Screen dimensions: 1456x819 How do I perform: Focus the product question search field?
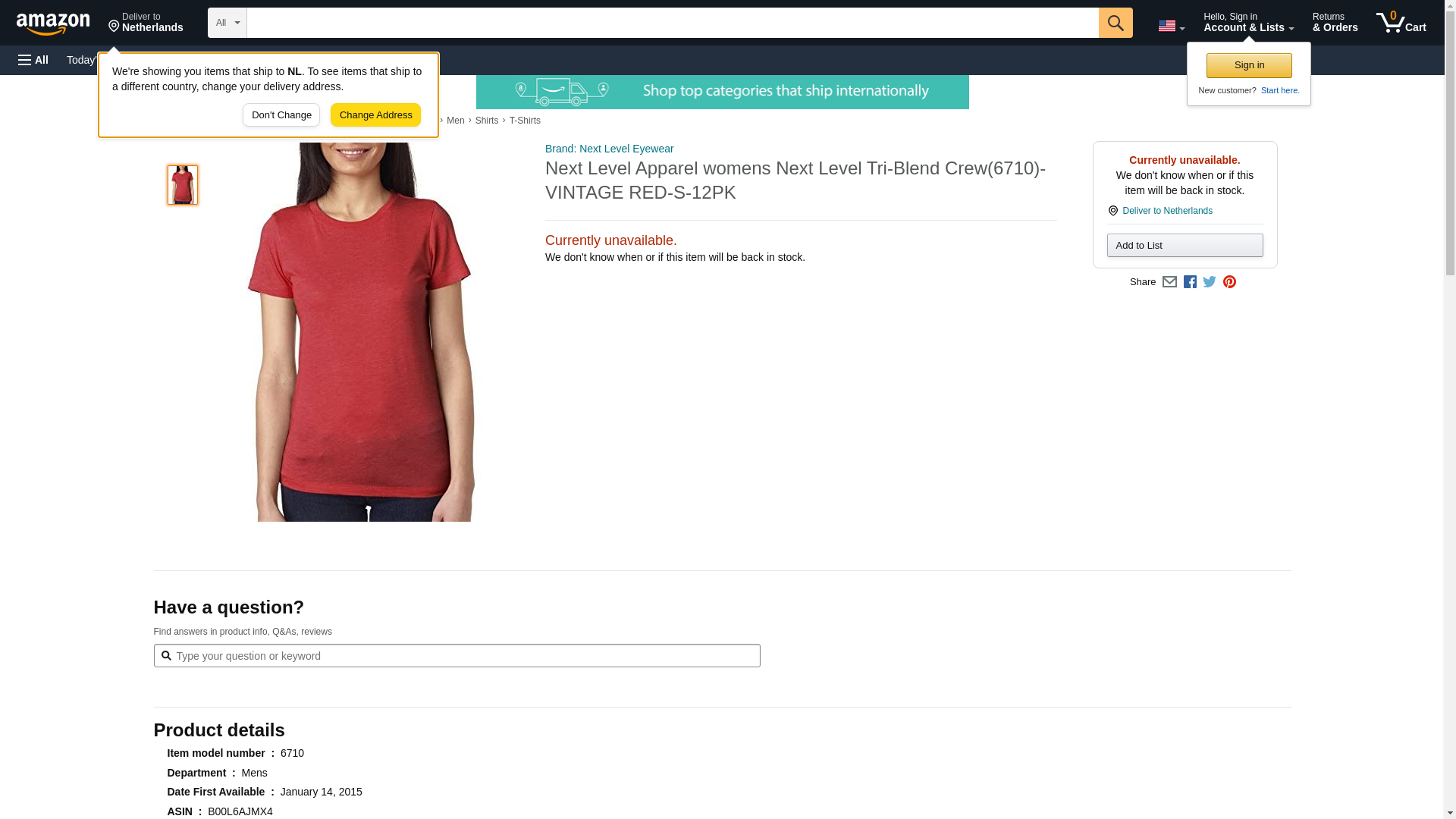point(457,656)
